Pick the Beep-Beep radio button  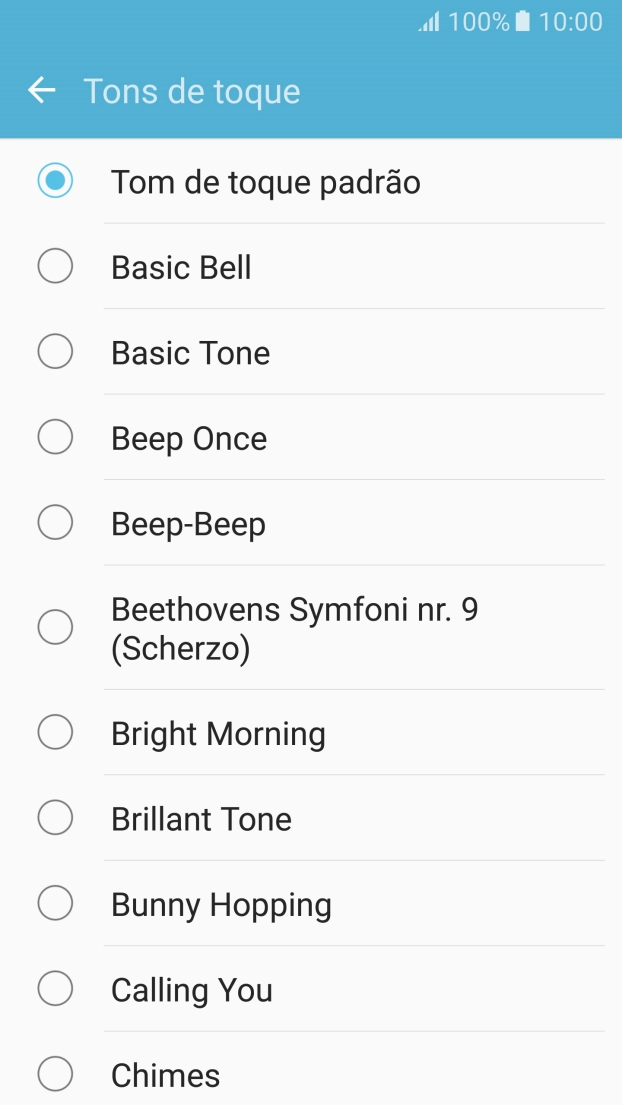(x=55, y=523)
